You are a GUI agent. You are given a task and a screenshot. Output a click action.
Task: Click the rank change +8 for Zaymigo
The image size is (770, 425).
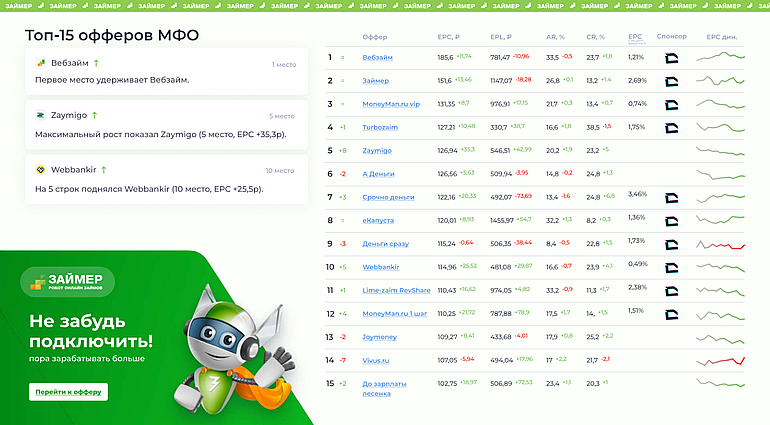click(x=343, y=150)
